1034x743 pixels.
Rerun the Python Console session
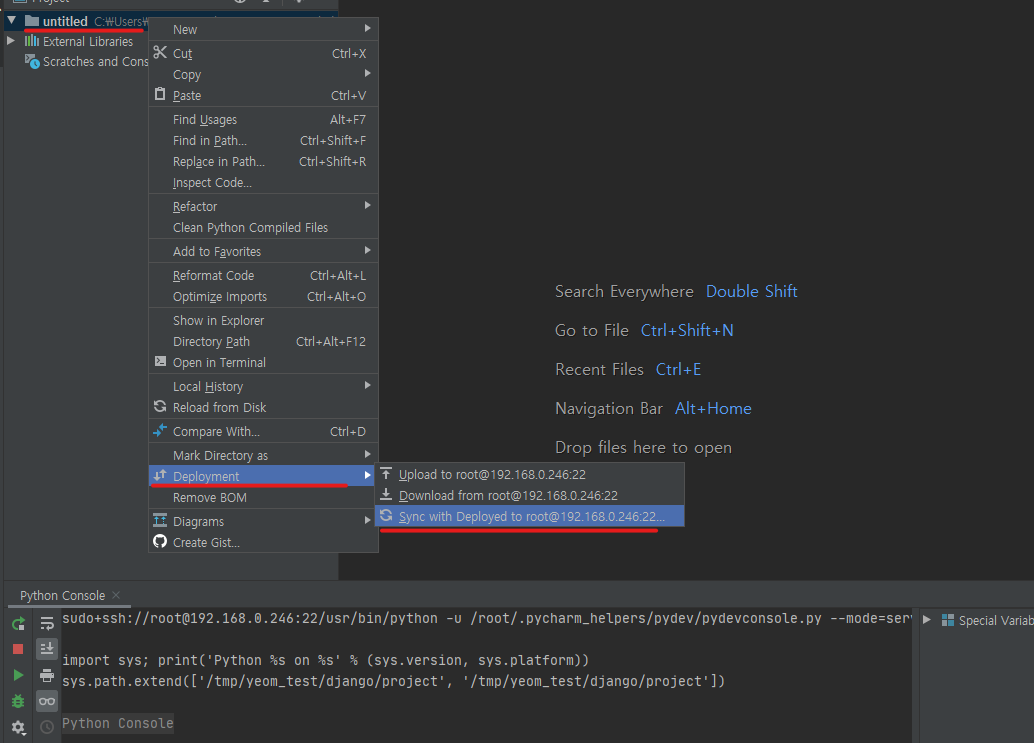click(x=18, y=623)
